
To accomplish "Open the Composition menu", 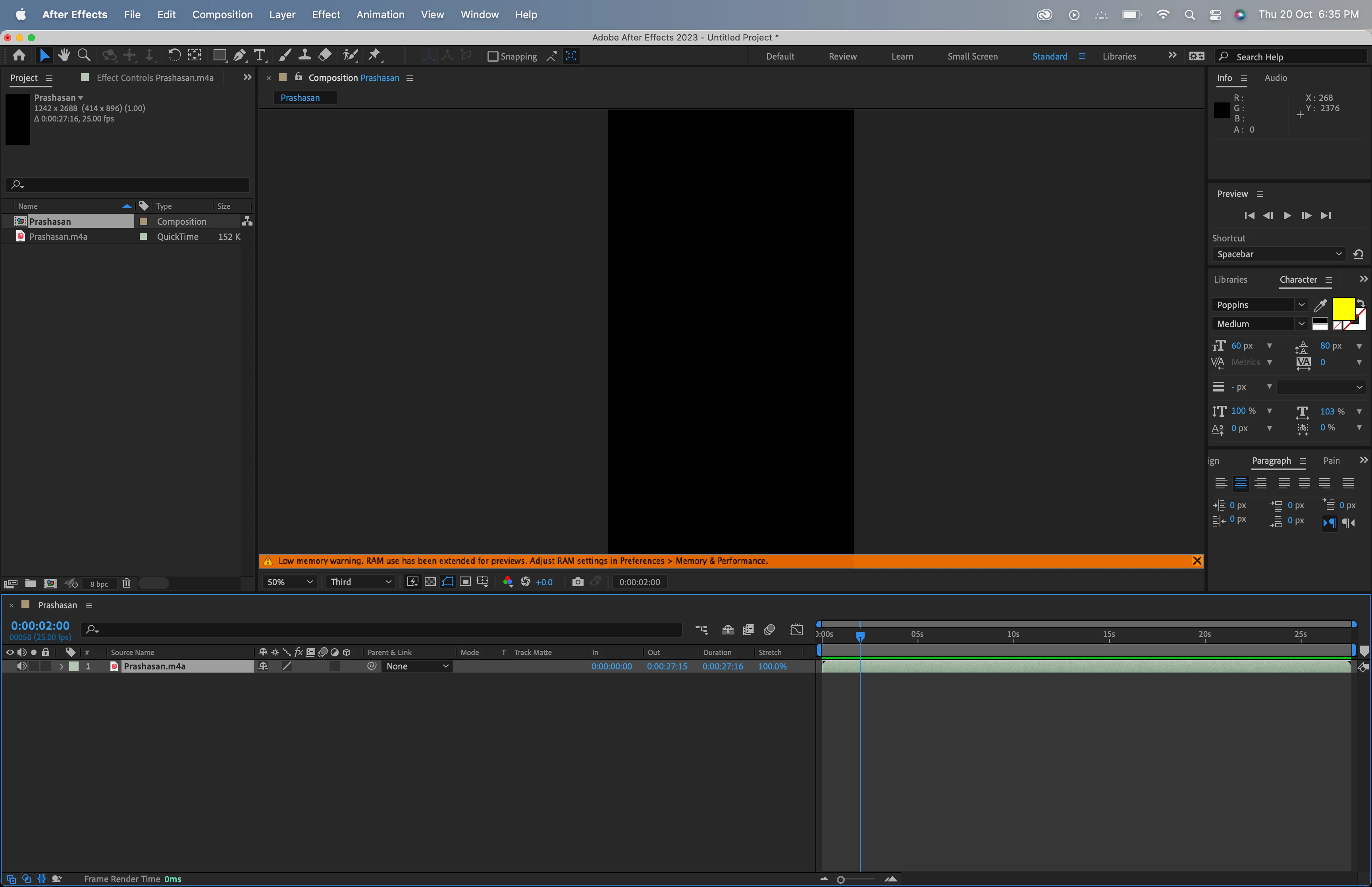I will pos(222,14).
